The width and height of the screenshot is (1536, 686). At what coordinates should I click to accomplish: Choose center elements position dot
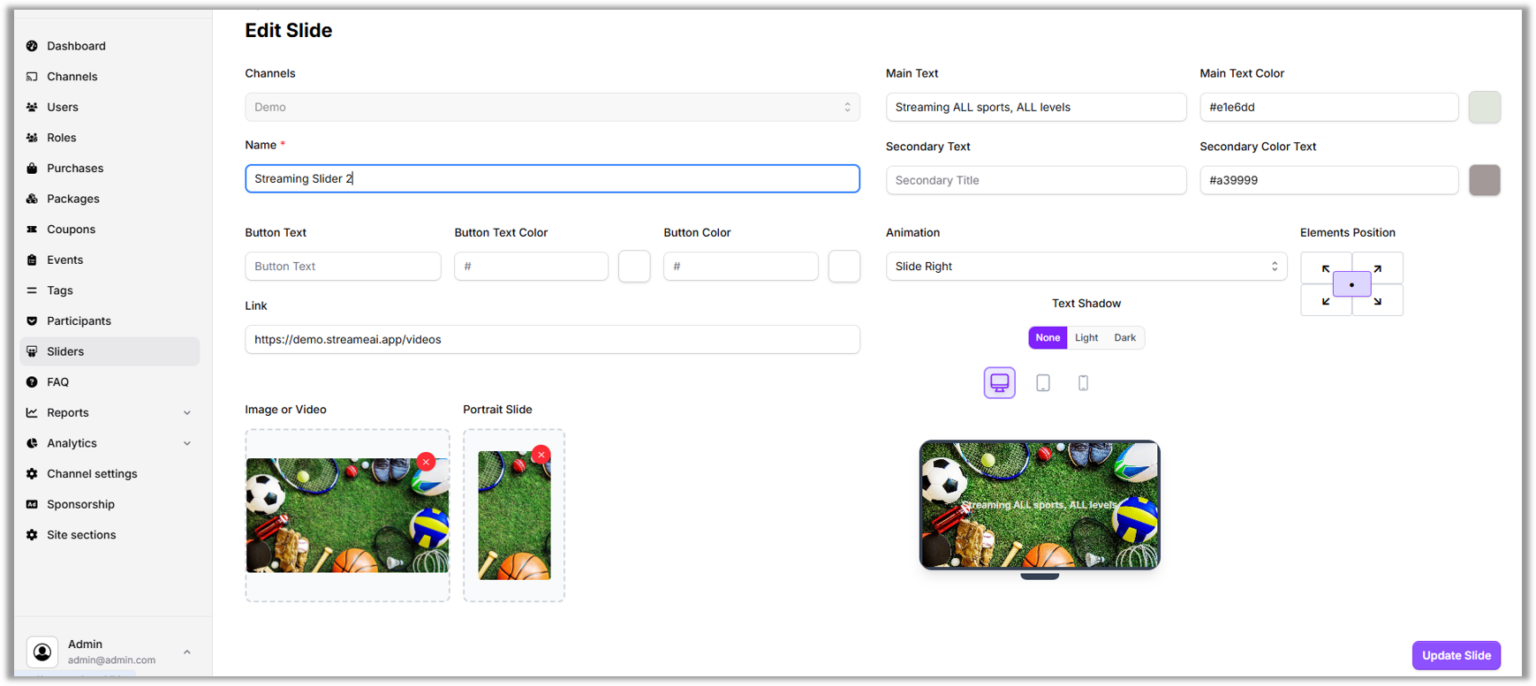(1352, 285)
